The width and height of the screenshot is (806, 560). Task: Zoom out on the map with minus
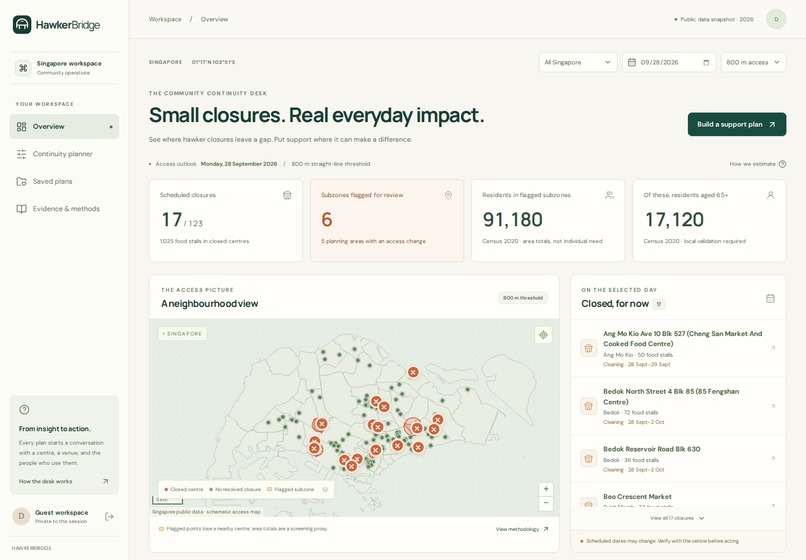[x=546, y=503]
